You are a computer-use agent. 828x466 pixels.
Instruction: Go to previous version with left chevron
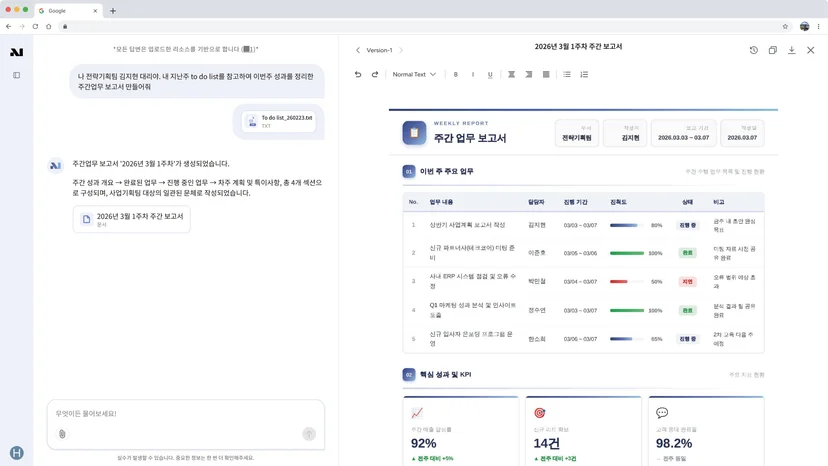(358, 50)
